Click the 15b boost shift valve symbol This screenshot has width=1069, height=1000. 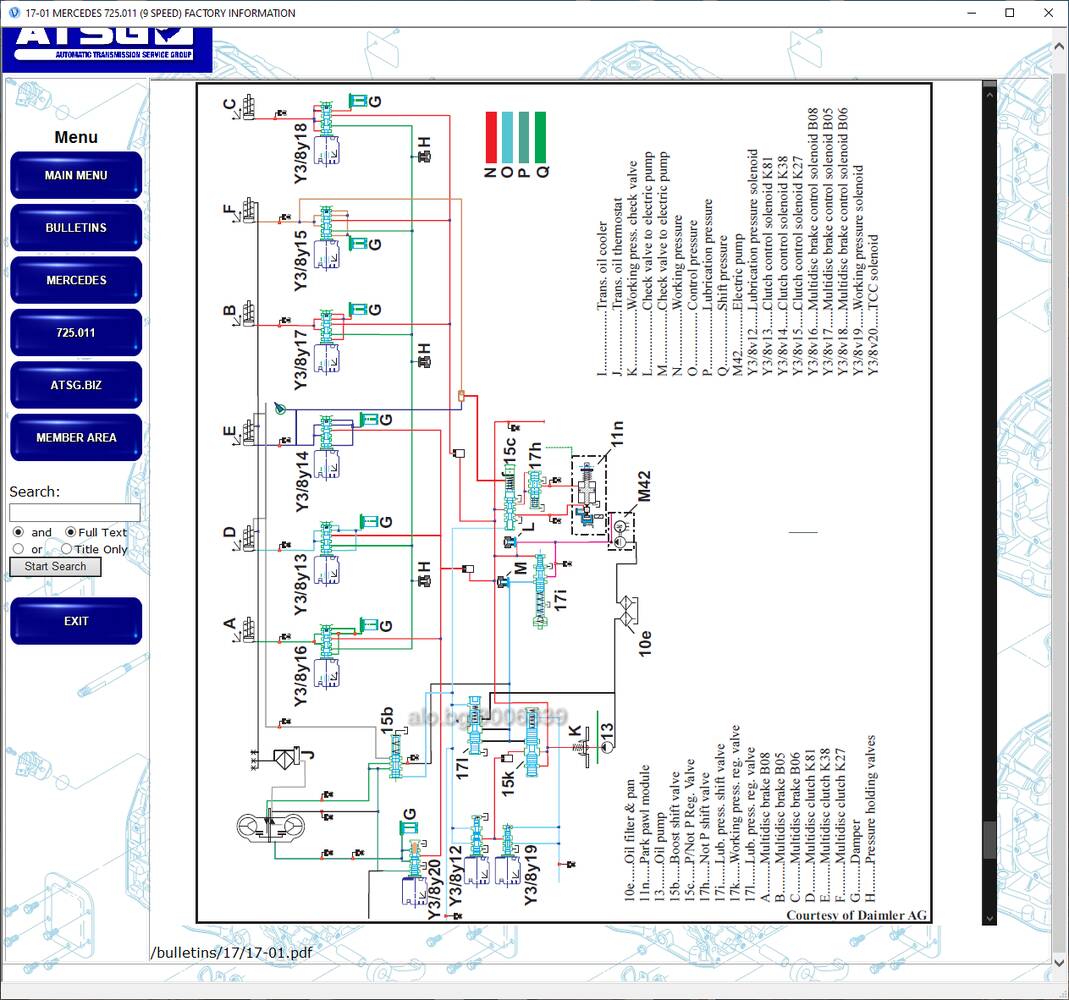397,757
